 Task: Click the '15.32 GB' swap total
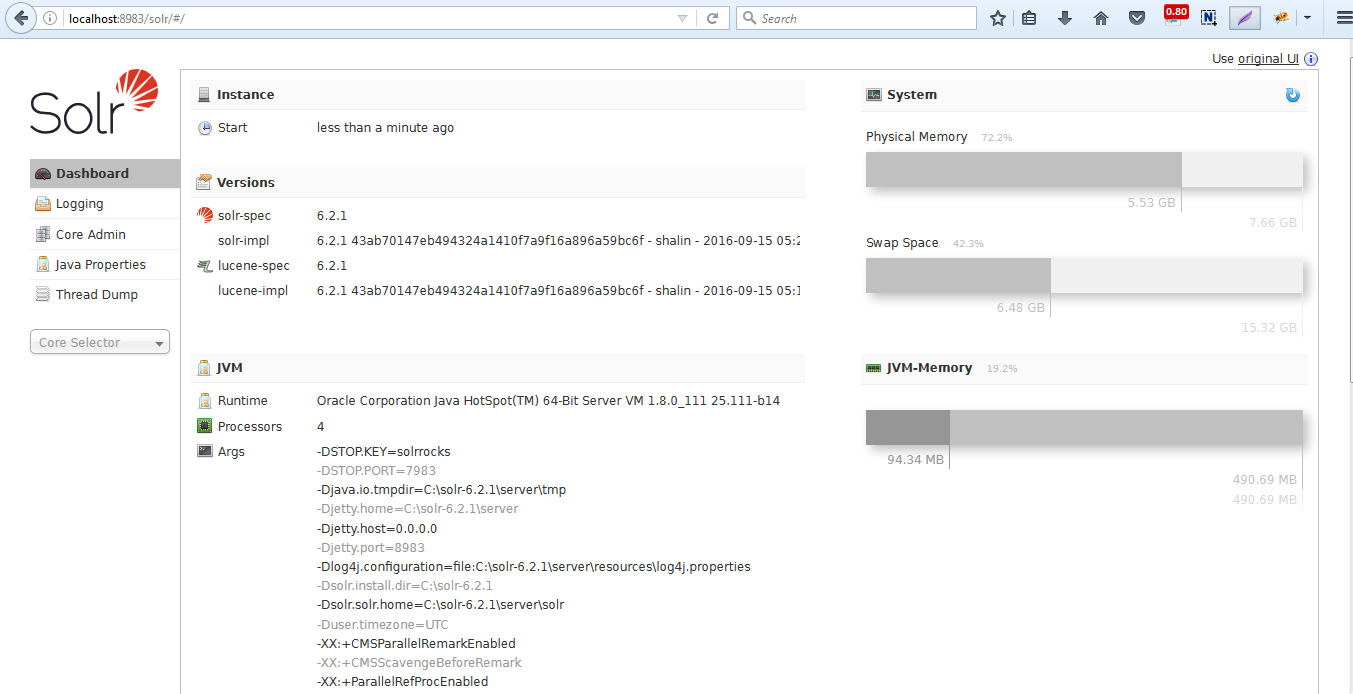1269,328
